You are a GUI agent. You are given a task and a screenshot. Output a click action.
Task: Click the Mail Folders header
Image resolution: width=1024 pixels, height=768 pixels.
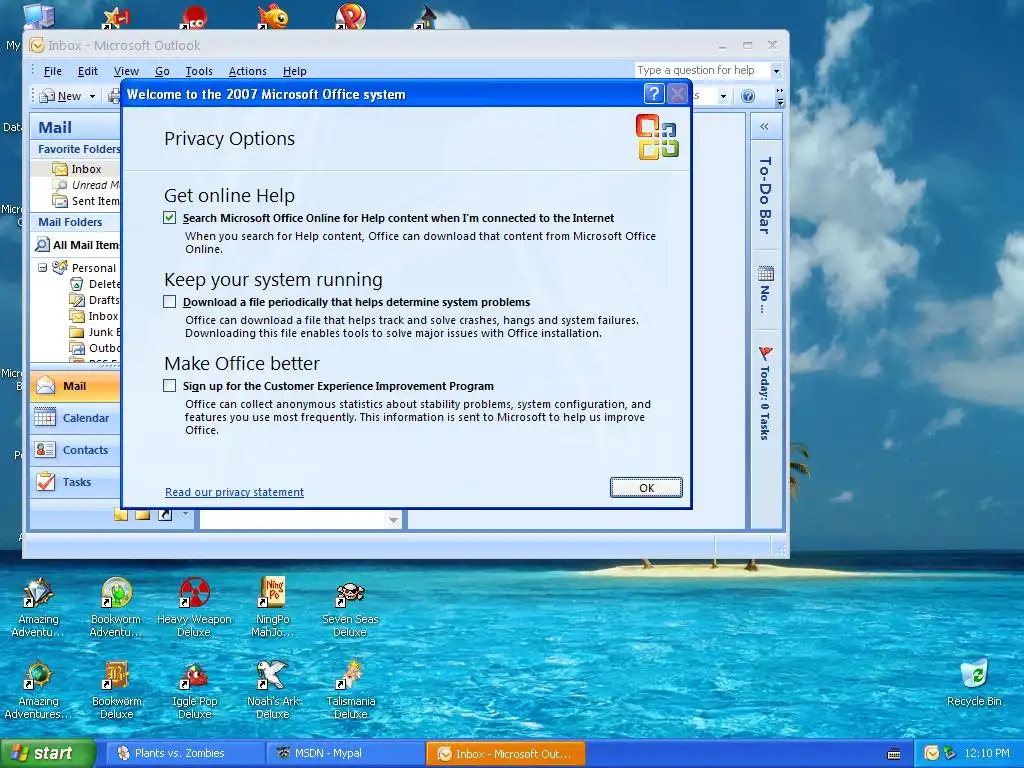76,222
